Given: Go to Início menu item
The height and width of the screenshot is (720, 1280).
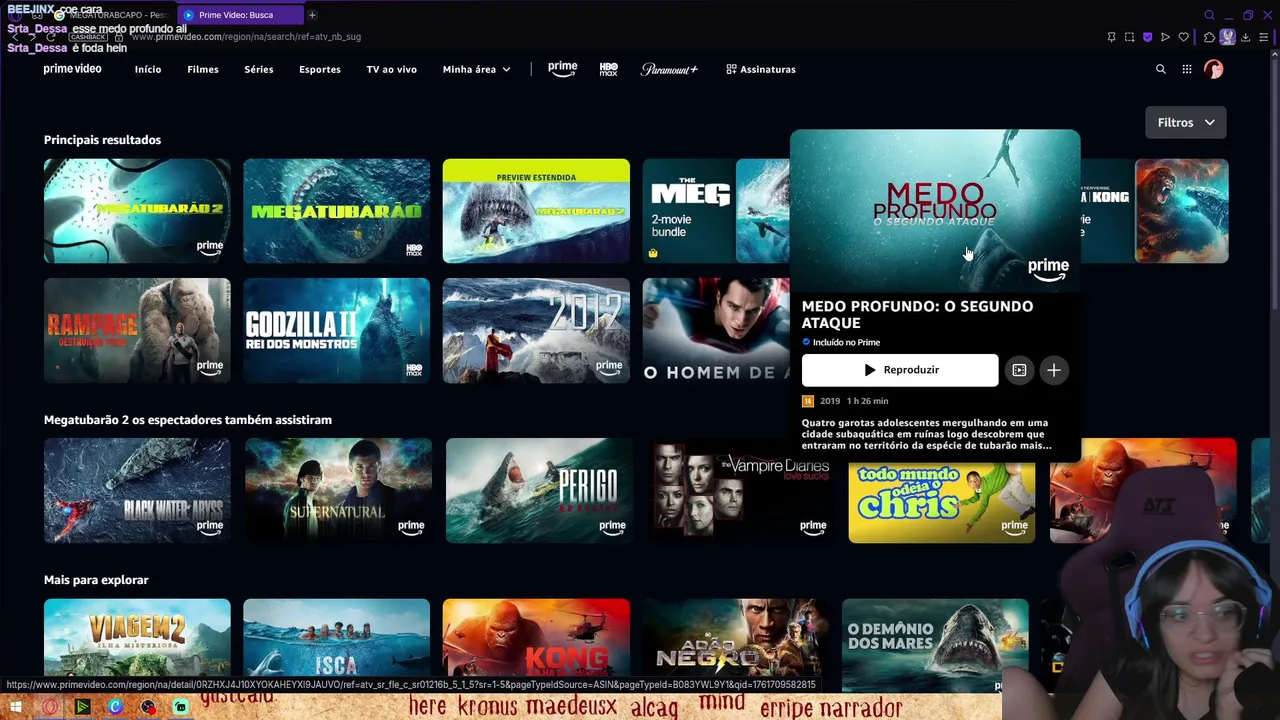Looking at the screenshot, I should 148,69.
